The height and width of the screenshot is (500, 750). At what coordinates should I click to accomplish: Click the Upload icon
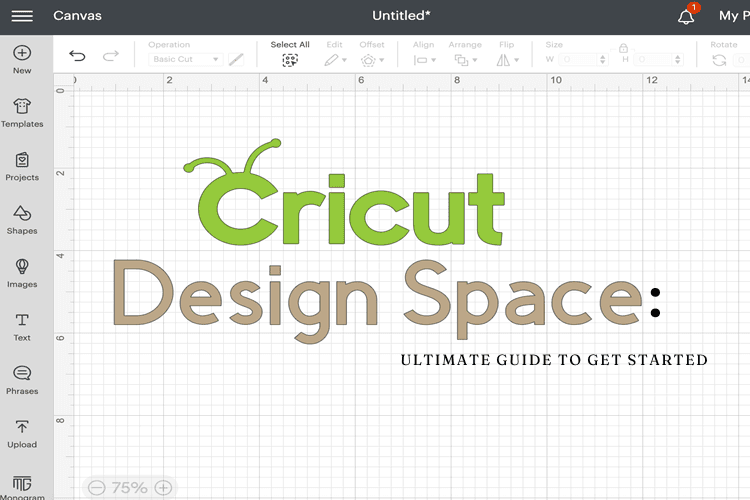click(x=22, y=432)
